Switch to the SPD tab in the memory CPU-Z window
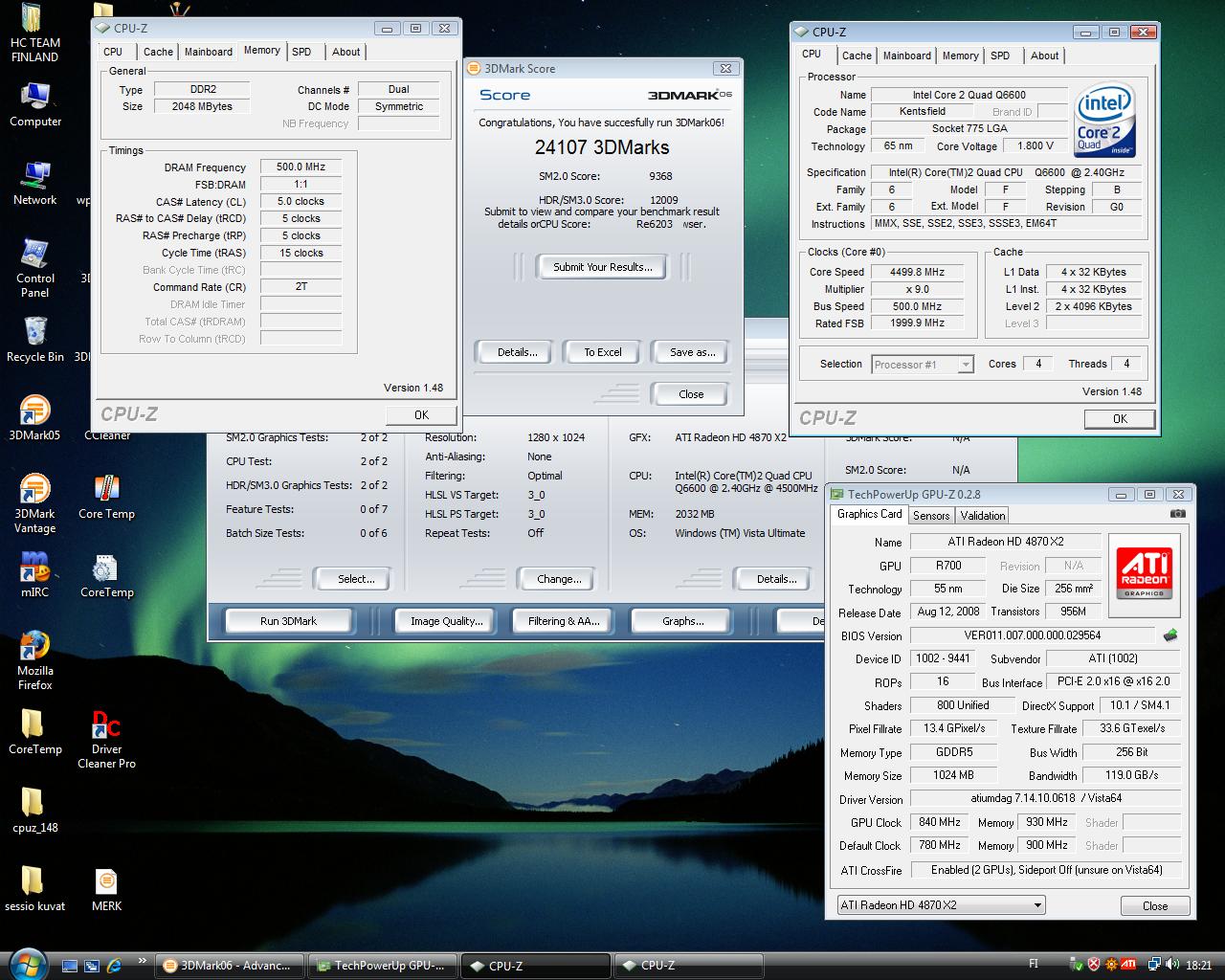 301,52
